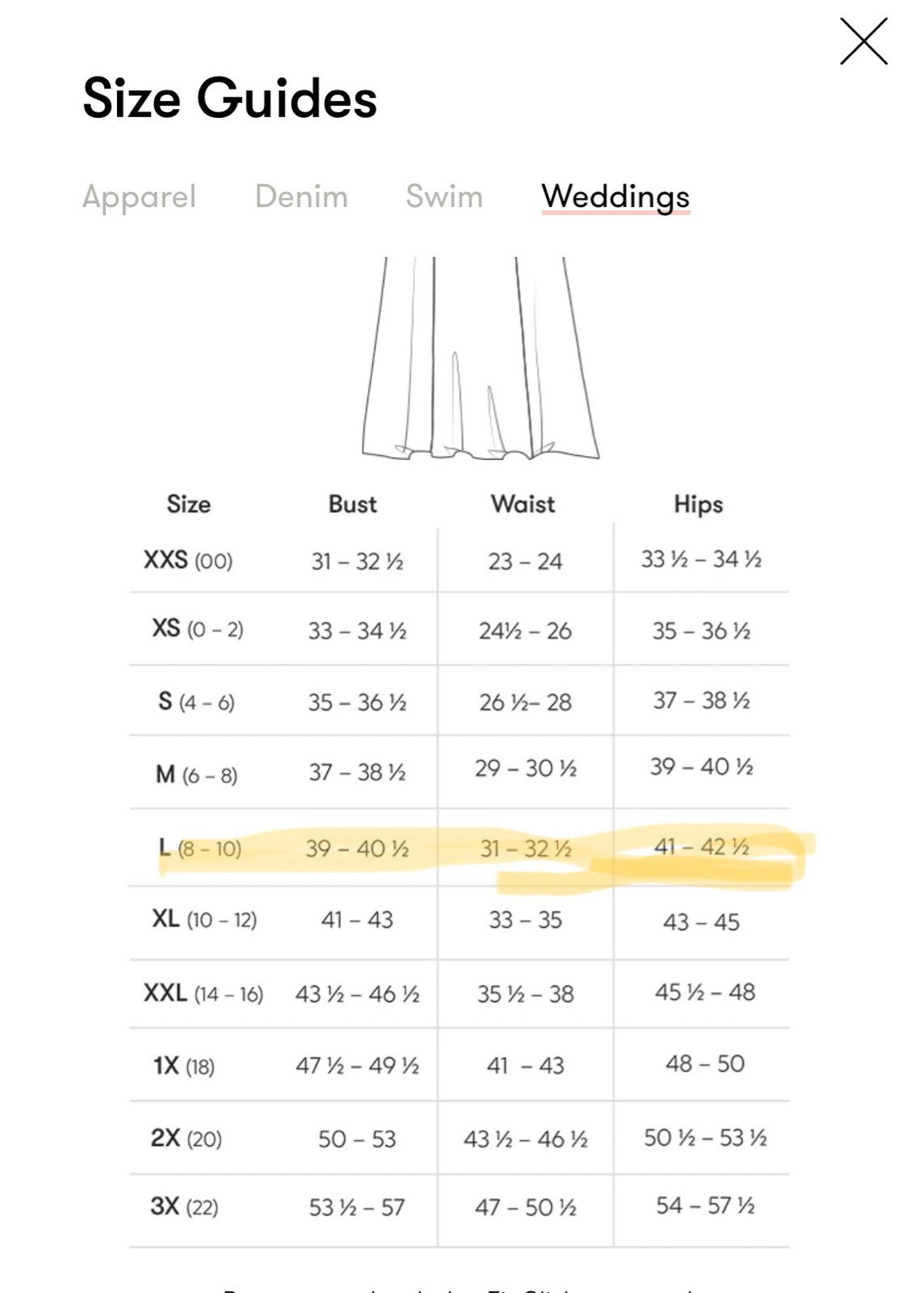This screenshot has width=924, height=1293.
Task: Click the 1X (18) size label
Action: click(184, 1066)
